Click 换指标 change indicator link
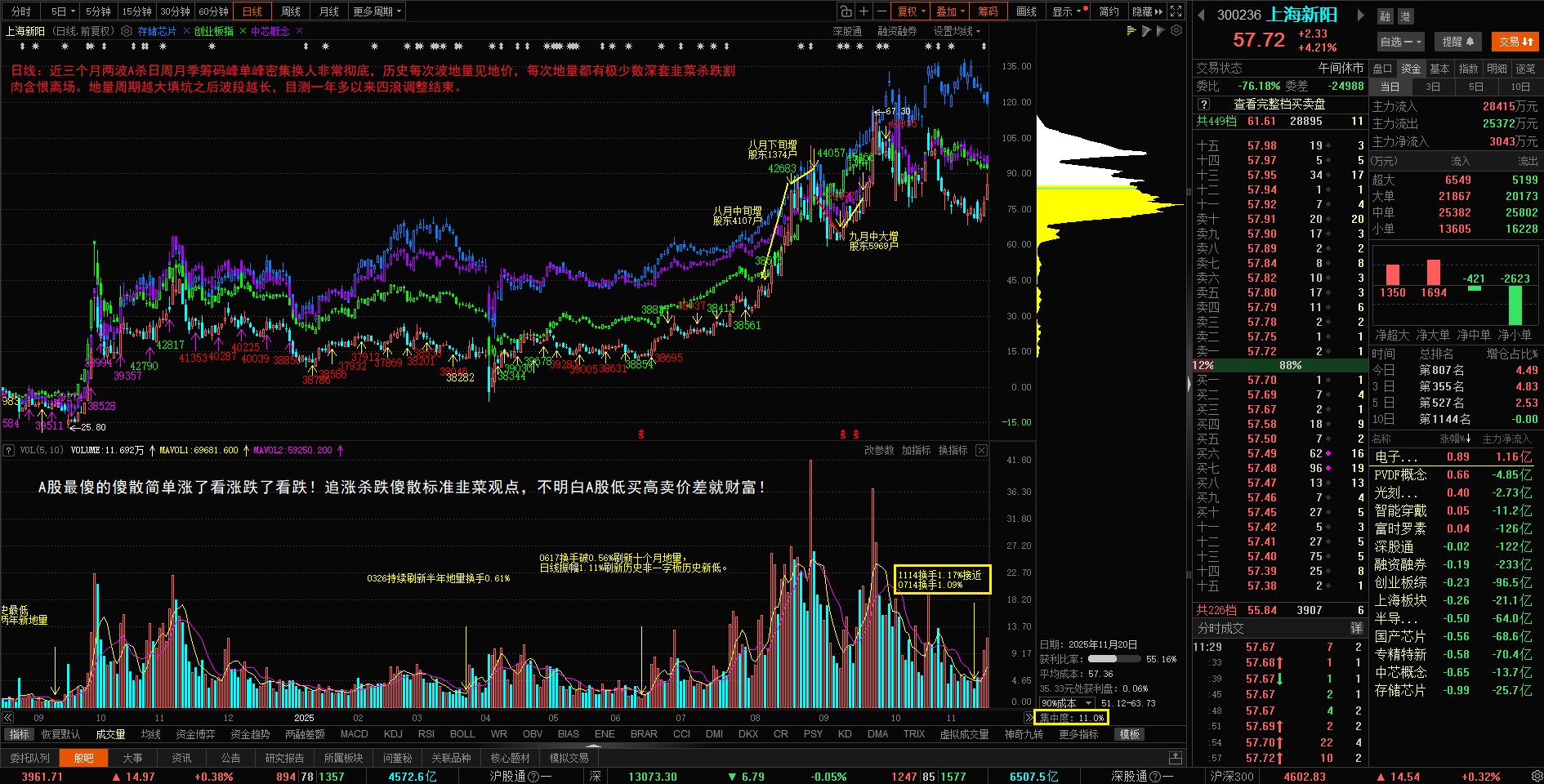This screenshot has height=784, width=1544. [x=953, y=450]
